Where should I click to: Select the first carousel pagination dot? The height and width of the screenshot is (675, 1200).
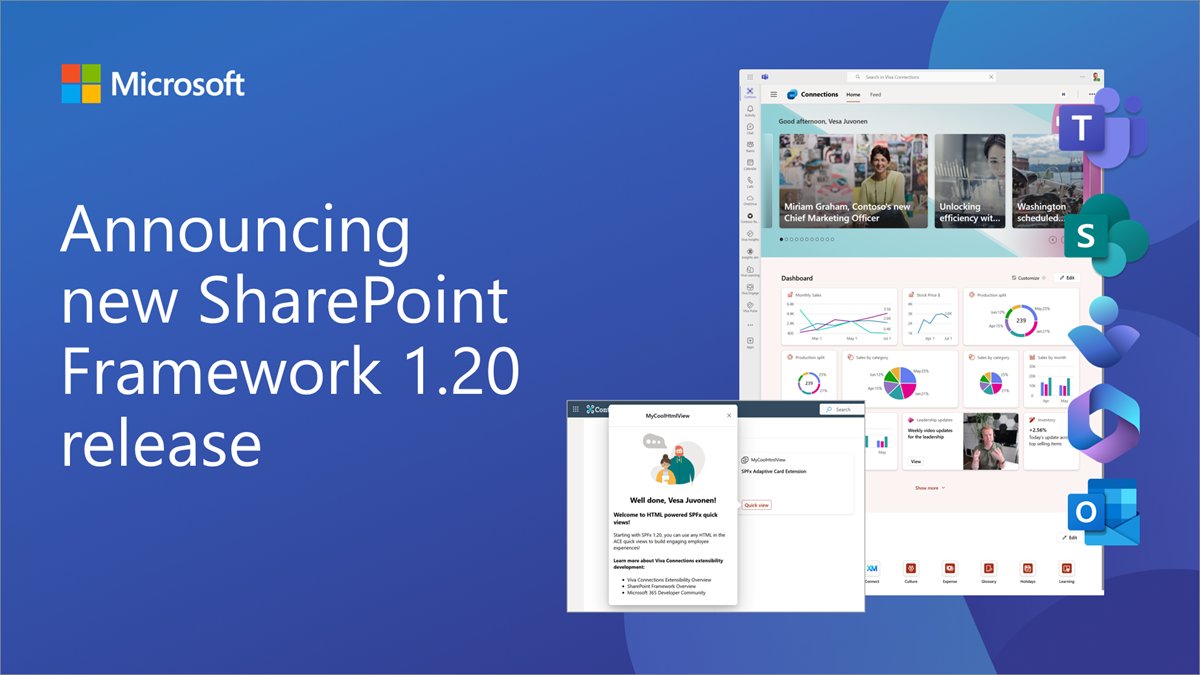(x=783, y=240)
